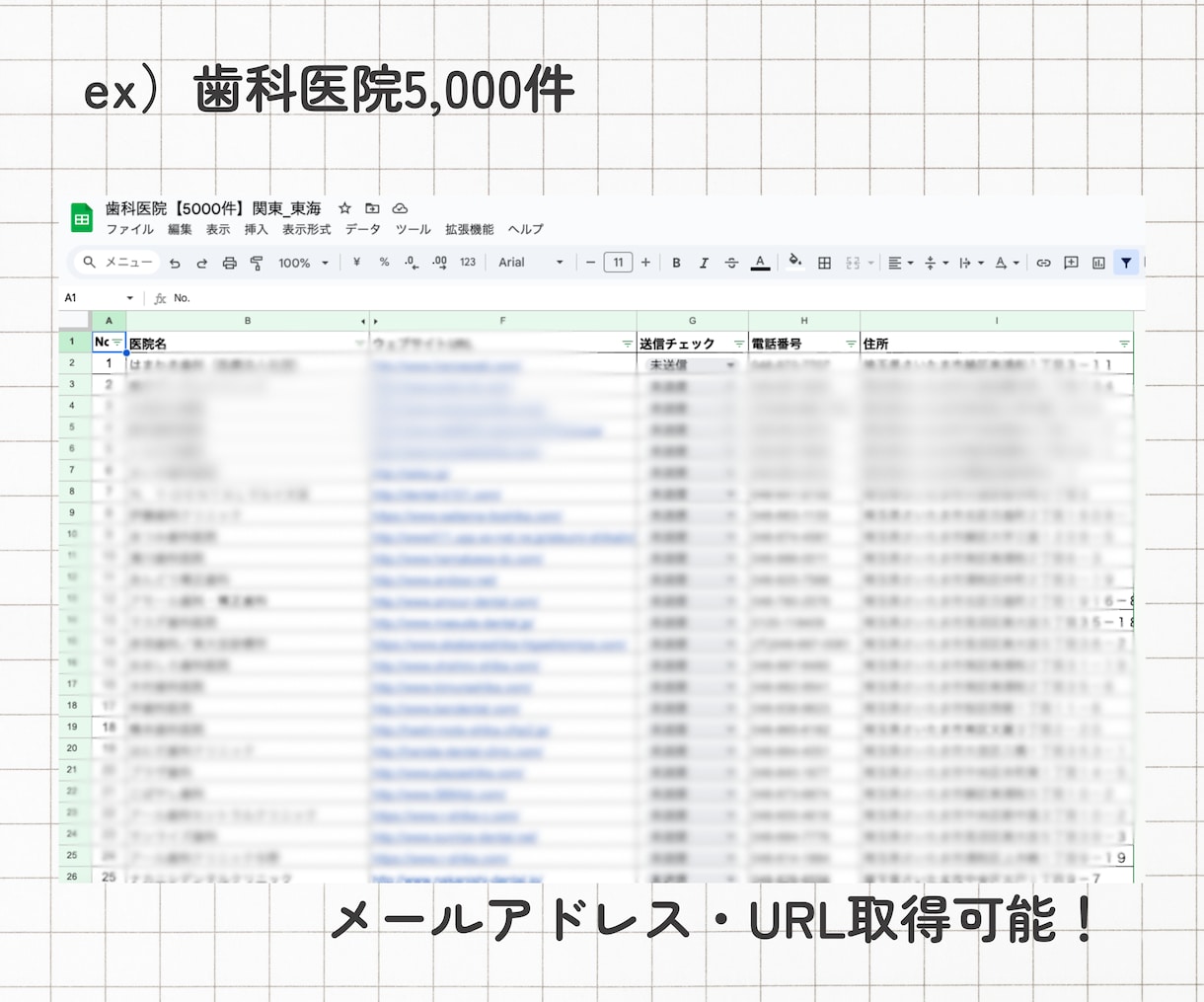Open the Google Sheets home icon
1204x1002 pixels.
(x=82, y=218)
